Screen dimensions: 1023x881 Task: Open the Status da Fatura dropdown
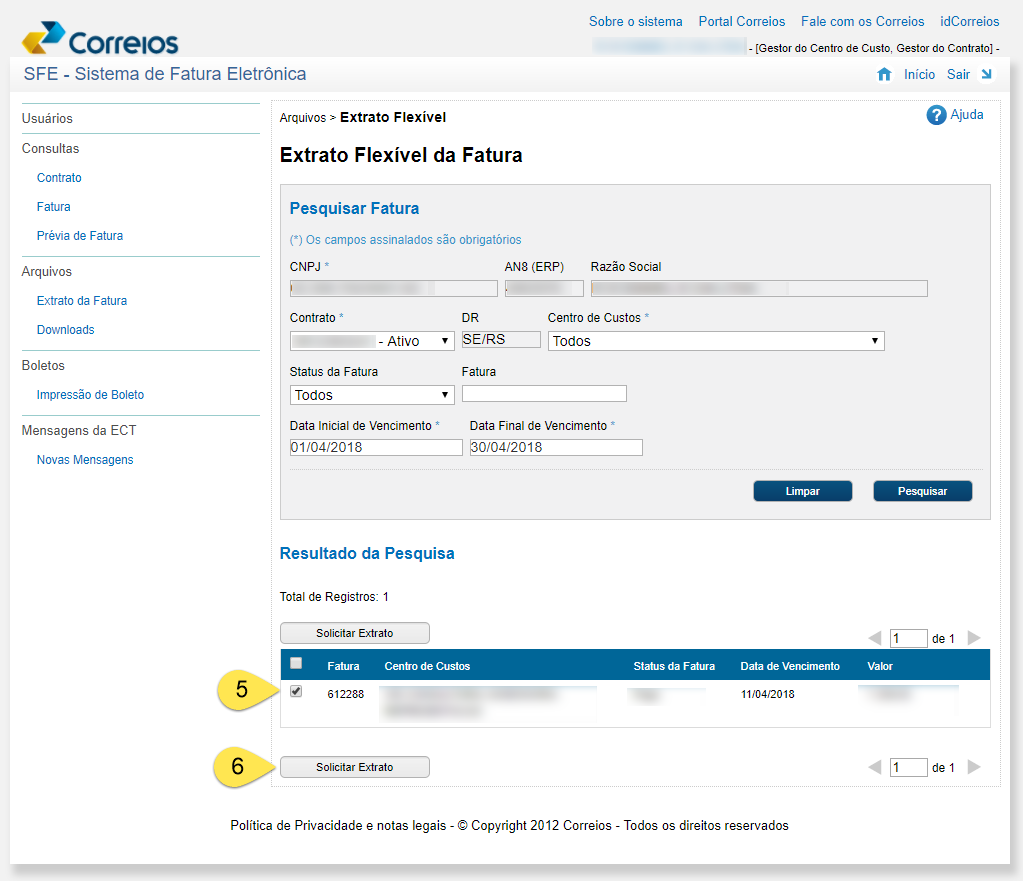pyautogui.click(x=372, y=395)
